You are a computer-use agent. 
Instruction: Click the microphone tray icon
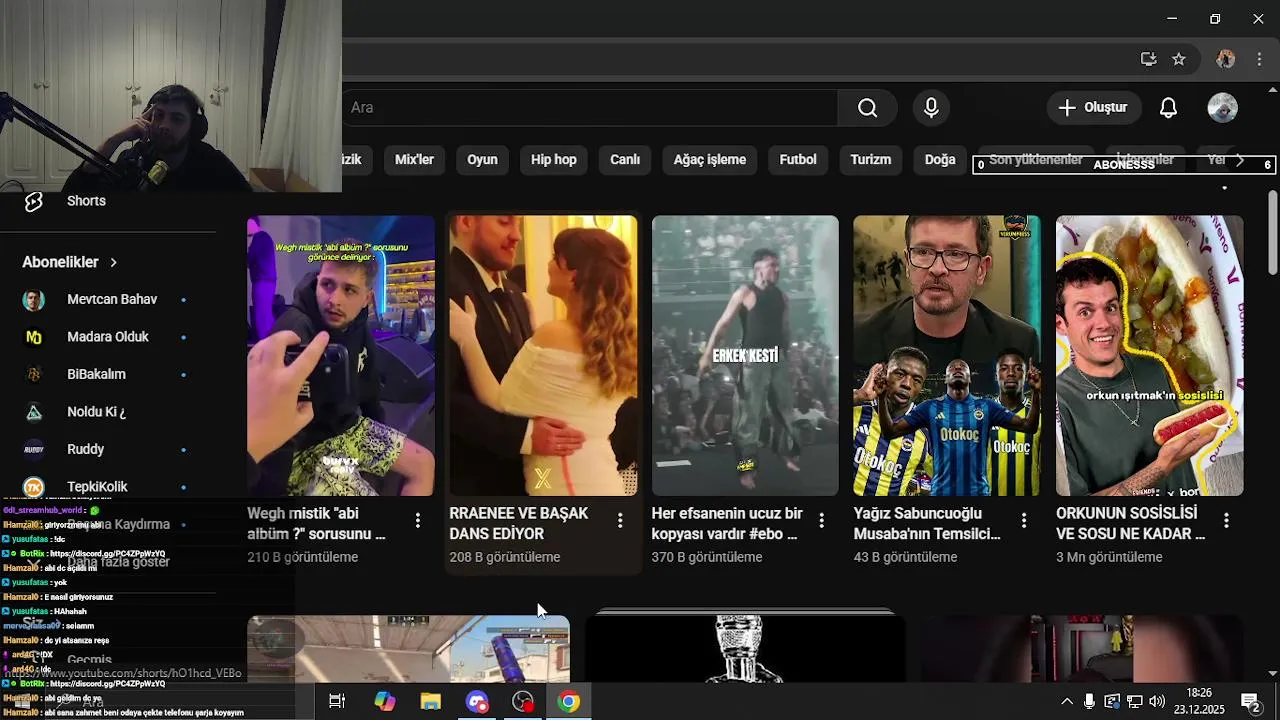point(1089,702)
